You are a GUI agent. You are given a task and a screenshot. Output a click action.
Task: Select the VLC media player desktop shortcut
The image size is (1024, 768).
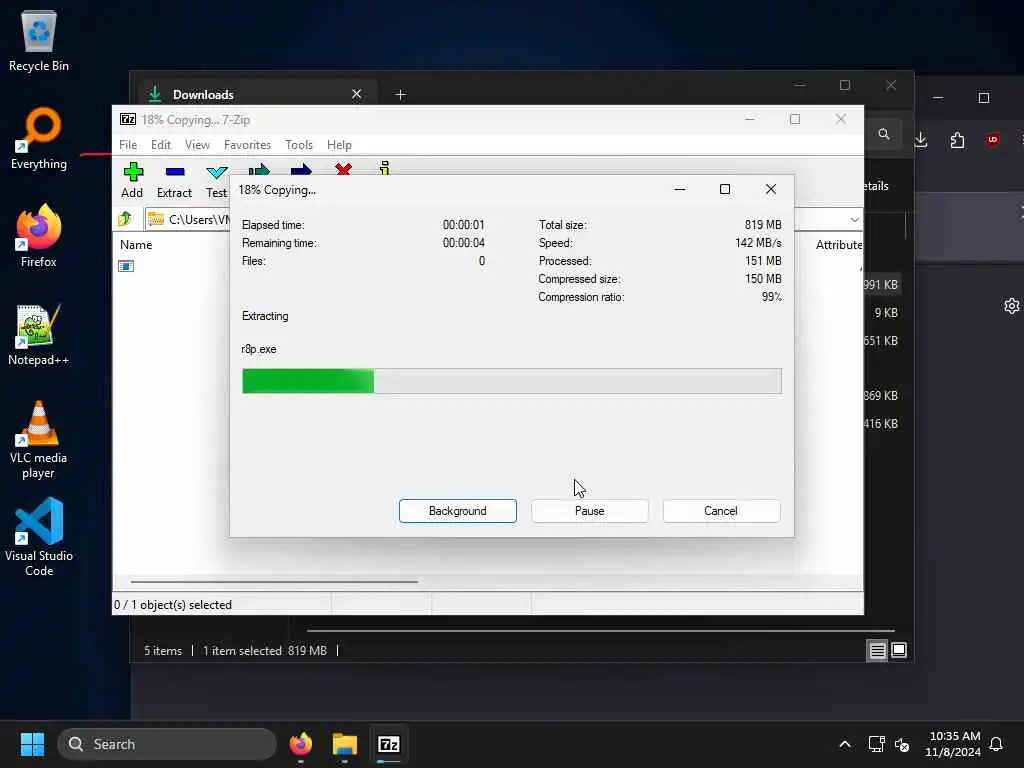coord(39,440)
